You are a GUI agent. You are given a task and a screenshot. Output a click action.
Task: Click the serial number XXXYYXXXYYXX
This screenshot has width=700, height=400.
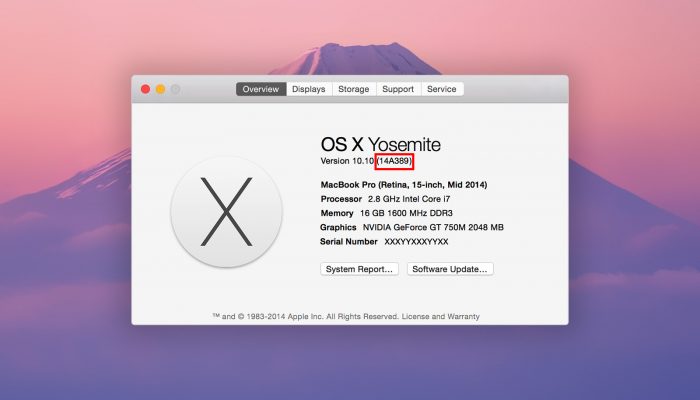[x=416, y=242]
